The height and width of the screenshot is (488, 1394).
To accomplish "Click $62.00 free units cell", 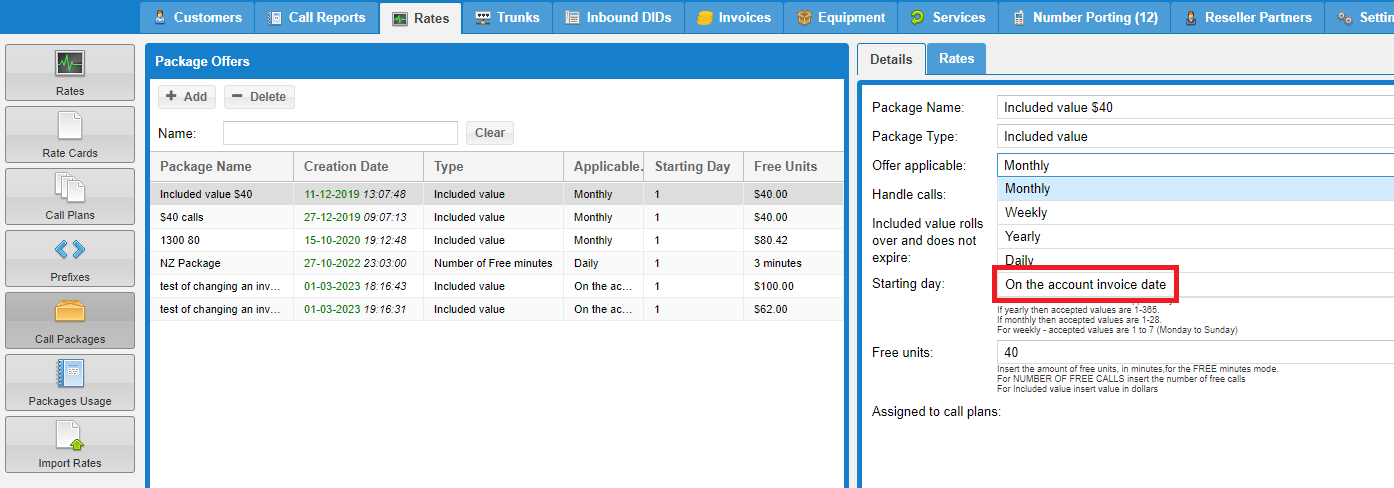I will (x=771, y=309).
